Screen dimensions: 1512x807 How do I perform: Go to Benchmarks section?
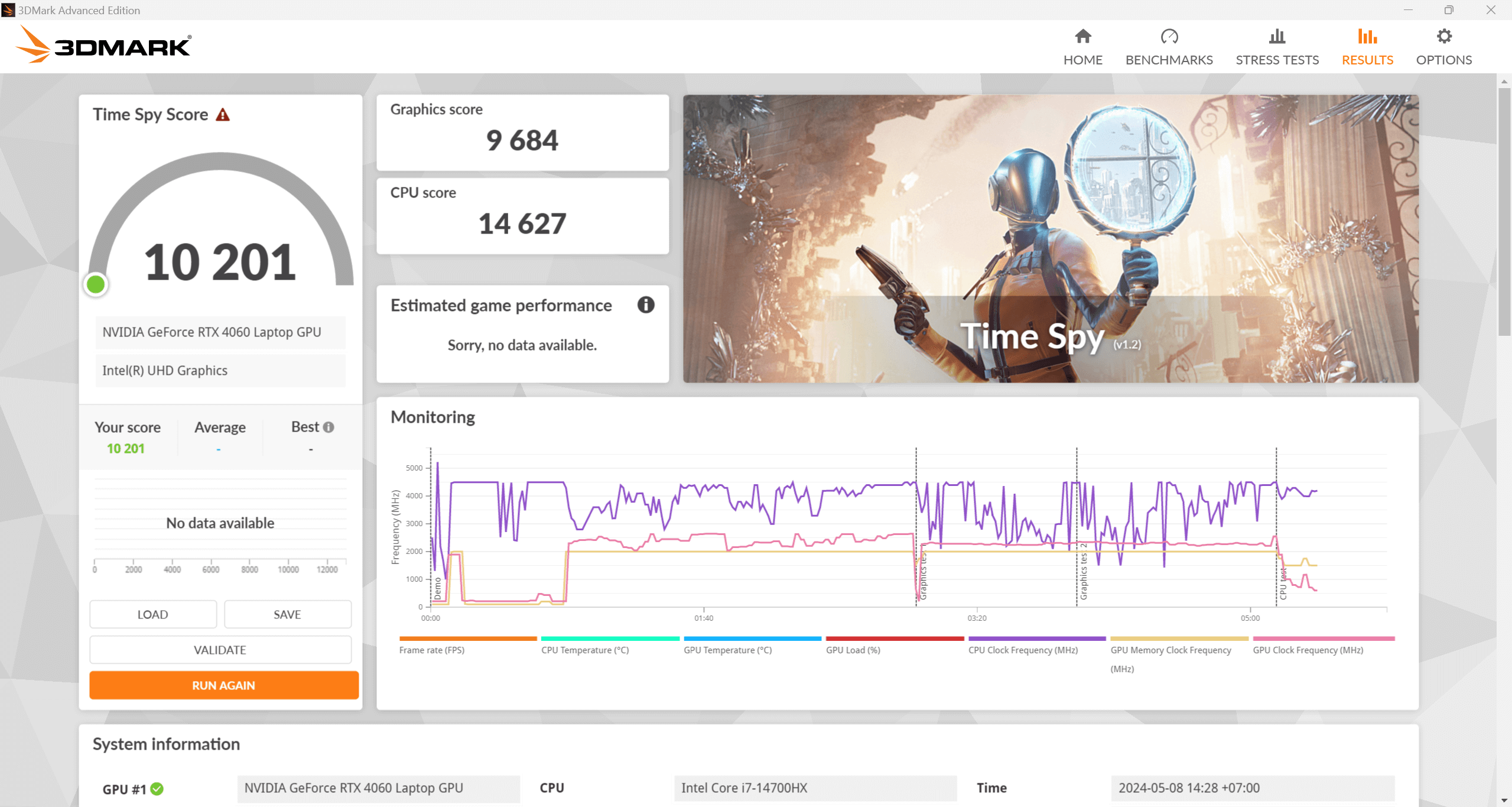tap(1169, 47)
